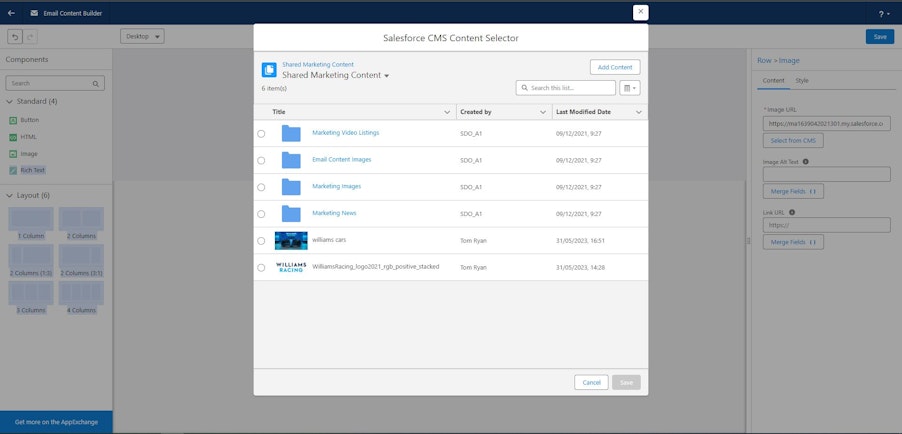Switch to the Content tab
This screenshot has height=434, width=902.
773,81
